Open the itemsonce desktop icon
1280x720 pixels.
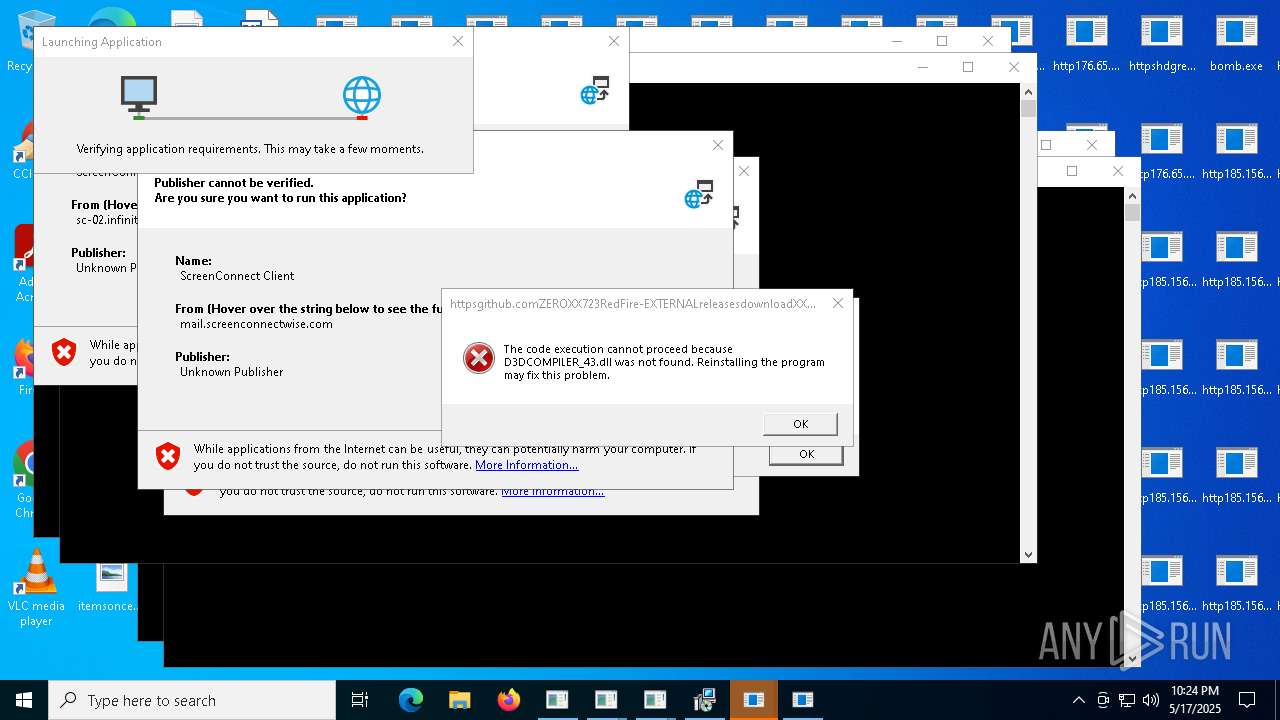coord(111,588)
